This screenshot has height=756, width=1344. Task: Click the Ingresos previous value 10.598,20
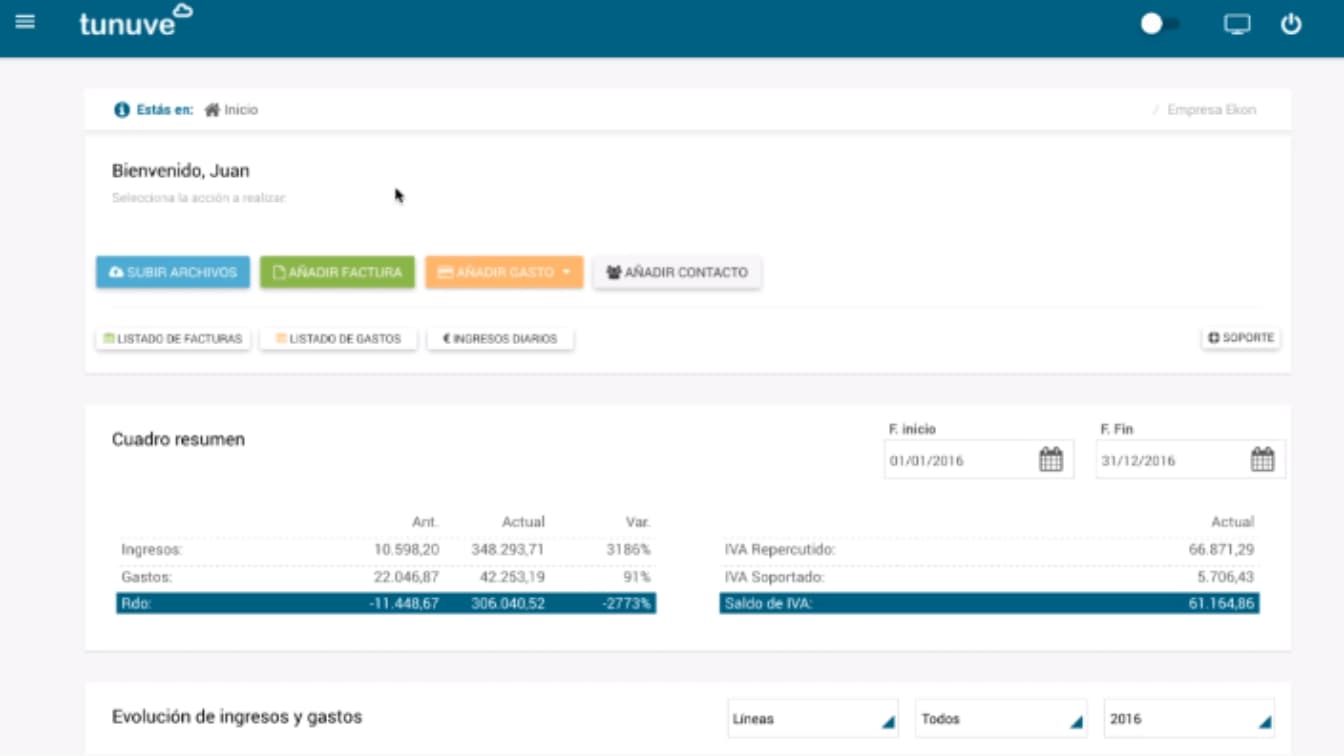click(407, 550)
